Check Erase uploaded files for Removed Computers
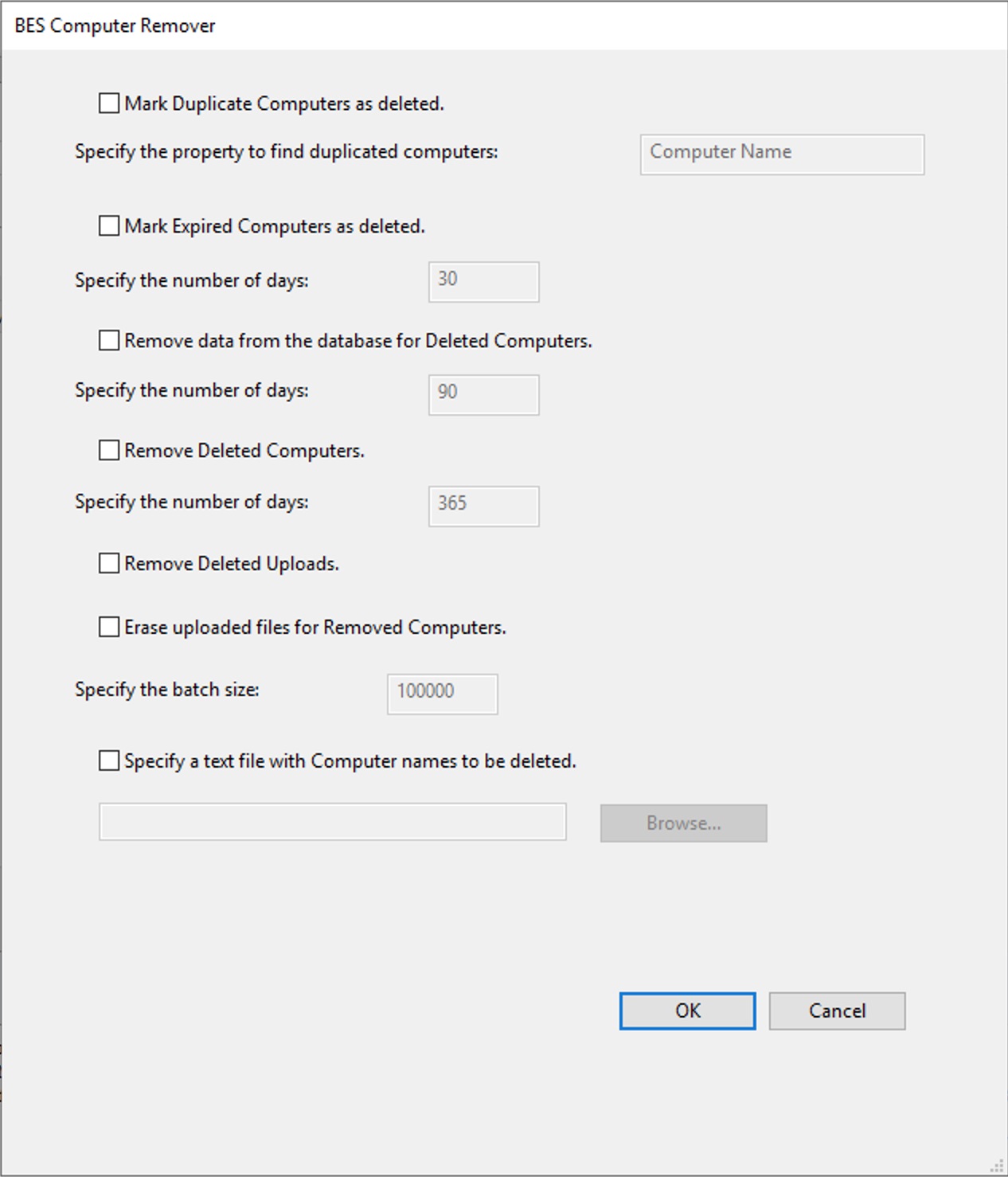This screenshot has width=1008, height=1177. [109, 628]
